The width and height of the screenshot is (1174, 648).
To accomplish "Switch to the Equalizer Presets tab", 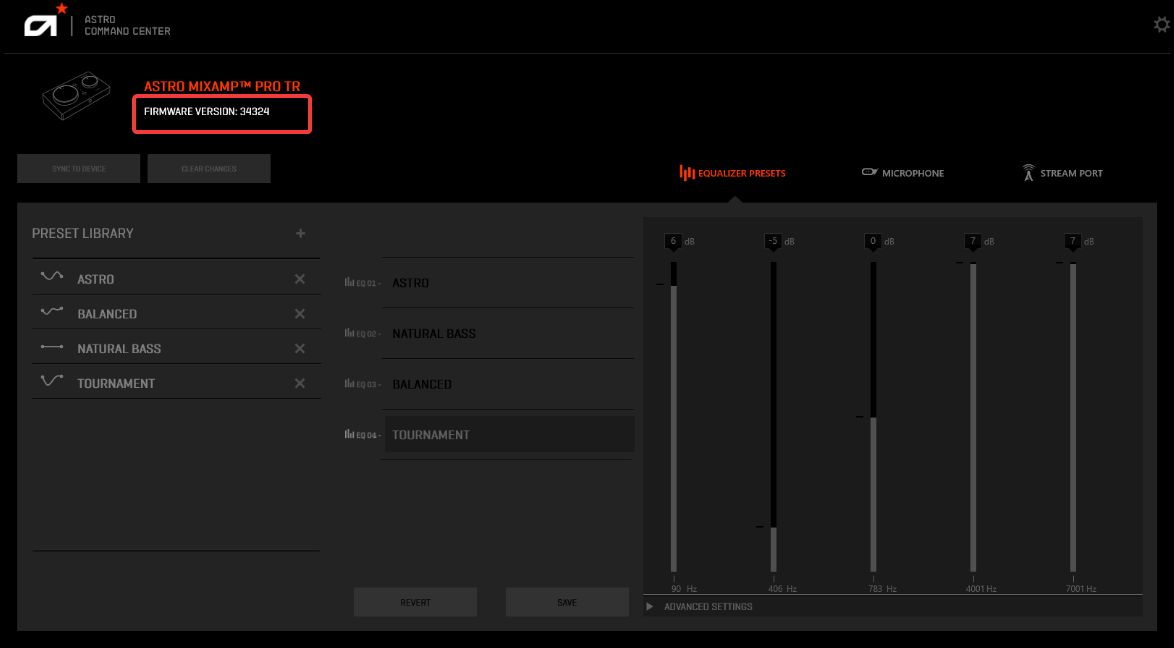I will pos(732,173).
